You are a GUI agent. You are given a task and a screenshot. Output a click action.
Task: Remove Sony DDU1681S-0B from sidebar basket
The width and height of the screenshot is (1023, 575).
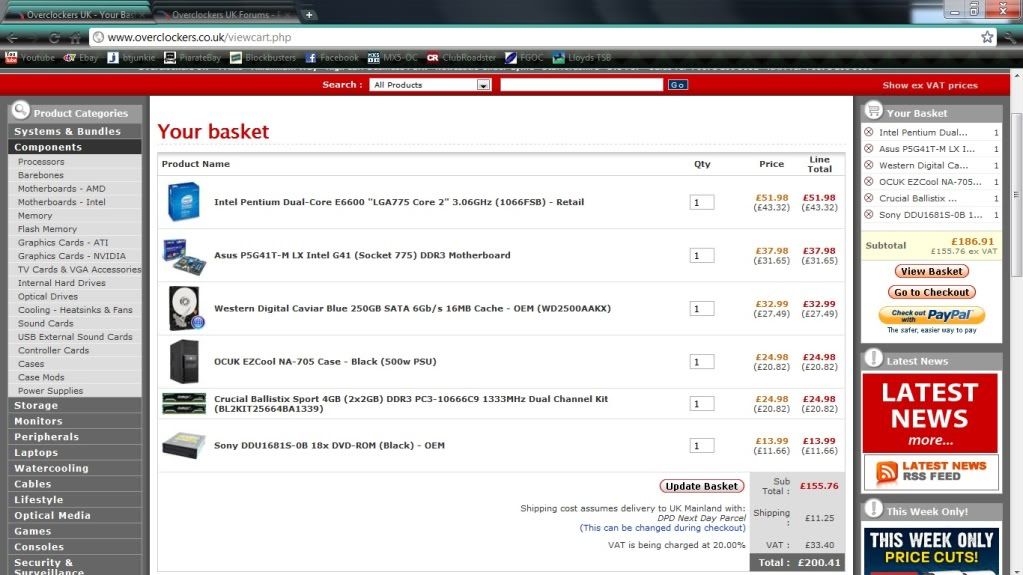pyautogui.click(x=868, y=214)
